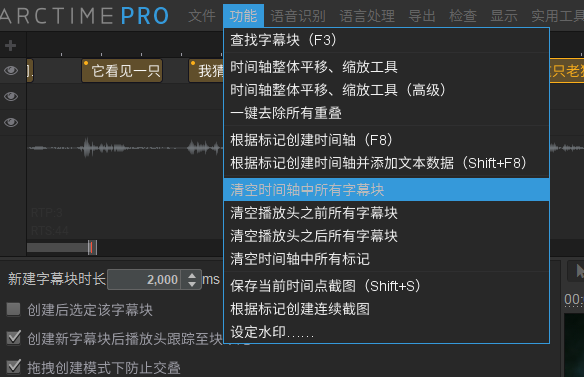Open the 检查 menu

click(x=463, y=16)
